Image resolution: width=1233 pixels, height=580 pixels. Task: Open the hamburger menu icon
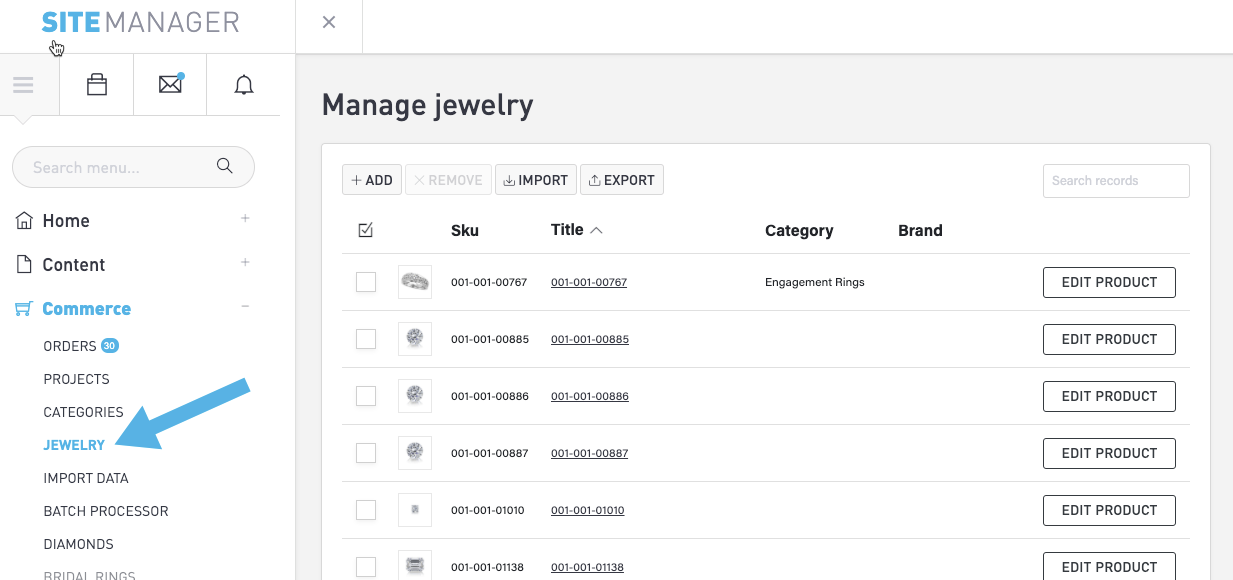[x=23, y=86]
